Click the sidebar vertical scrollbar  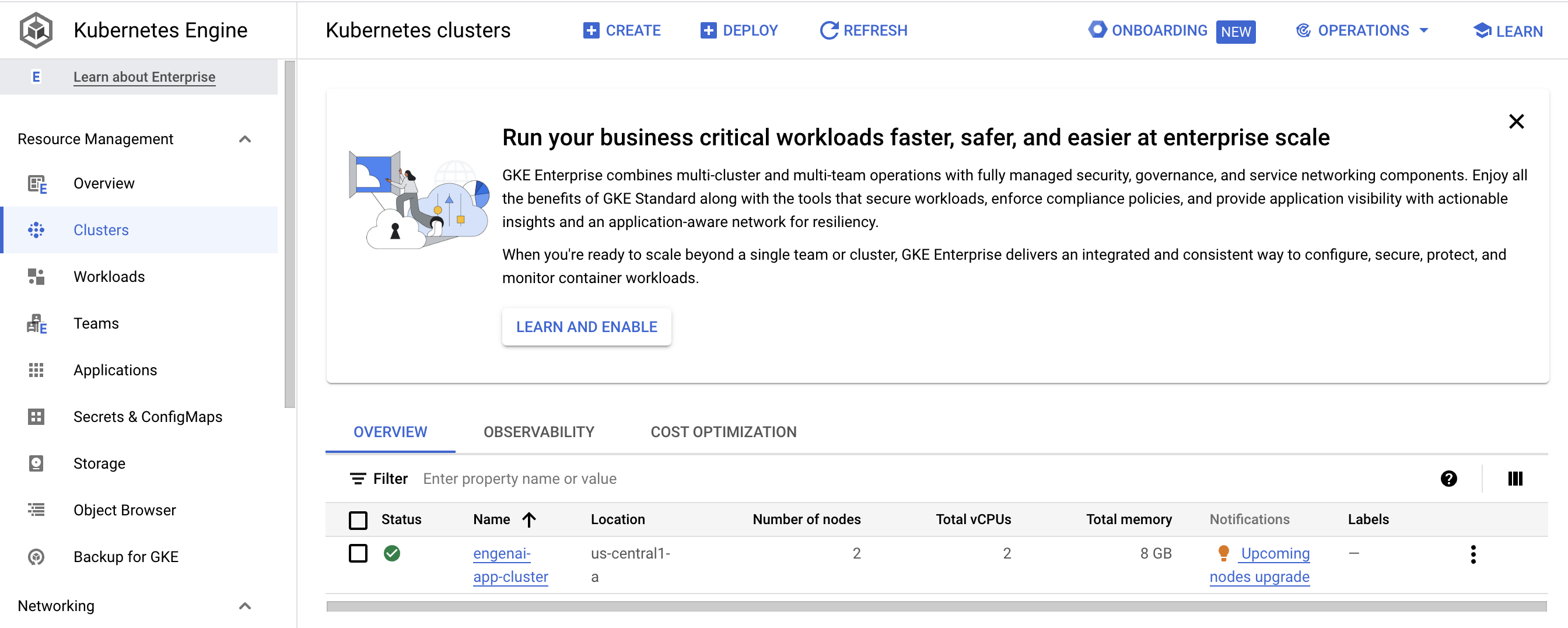pos(290,235)
